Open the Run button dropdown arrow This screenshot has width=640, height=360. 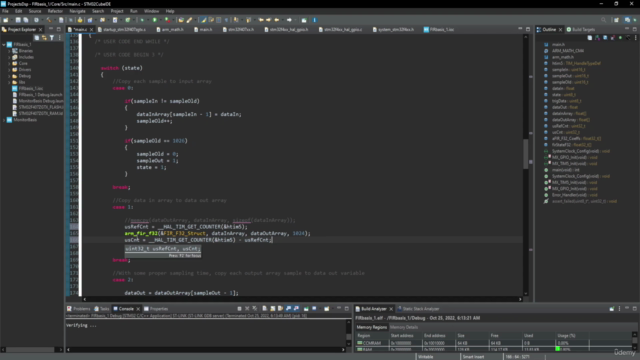point(160,20)
